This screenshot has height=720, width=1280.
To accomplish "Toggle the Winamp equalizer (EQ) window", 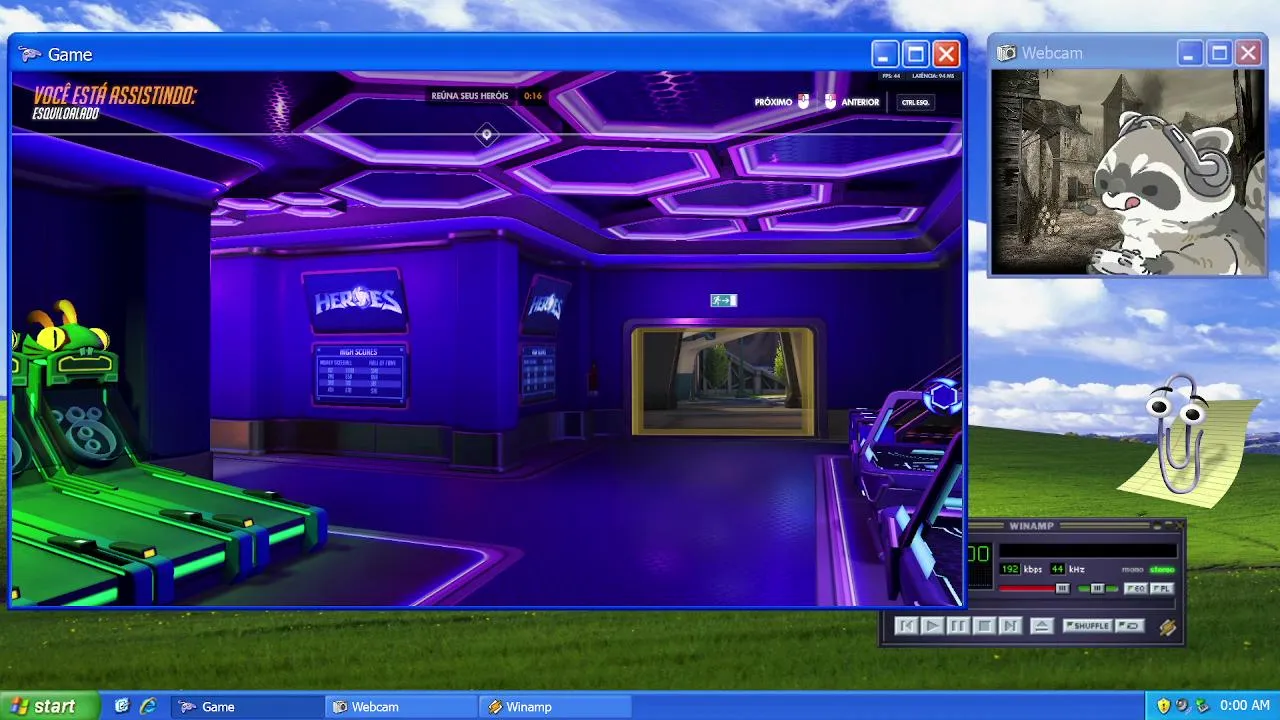I will [x=1135, y=589].
